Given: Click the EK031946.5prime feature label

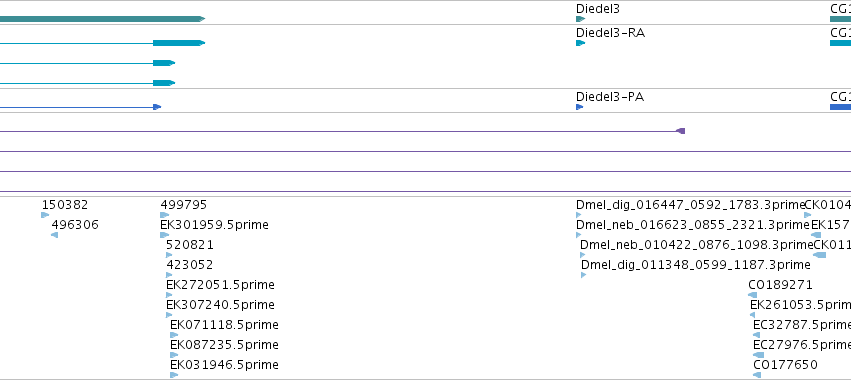Looking at the screenshot, I should [224, 365].
